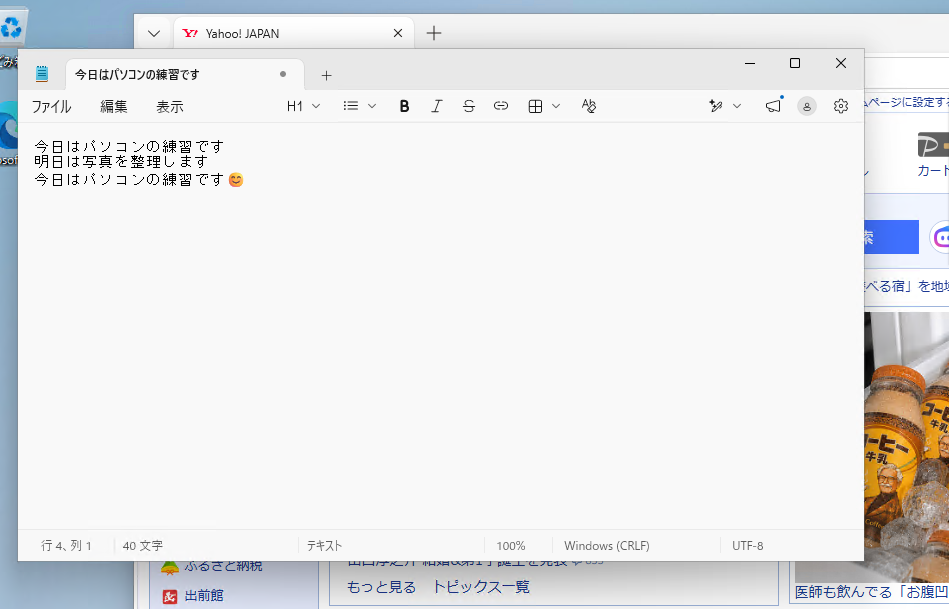The image size is (949, 609).
Task: Click the smiling emoji in the text
Action: point(236,180)
